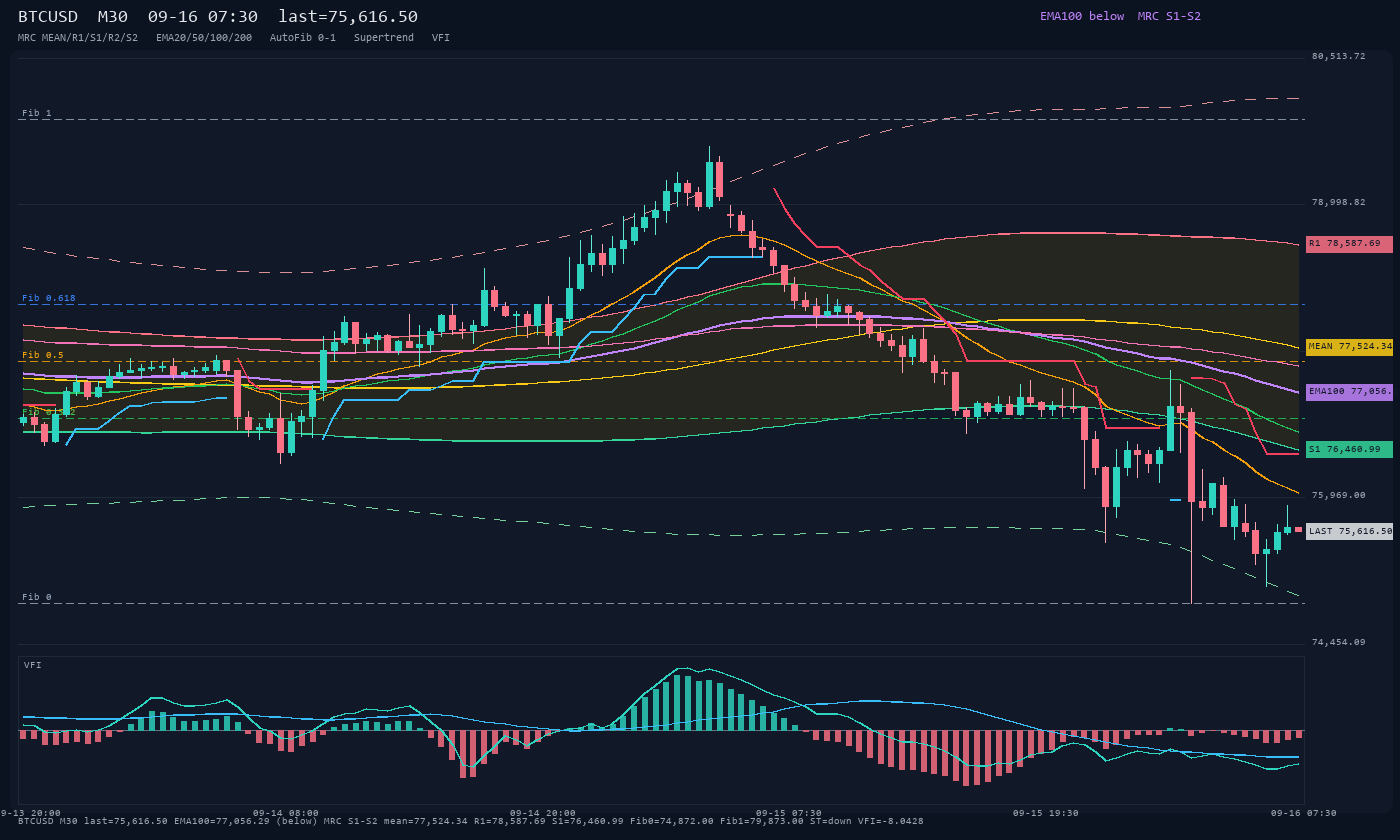Click the "Fib 0.5" level label
Screen dimensions: 1400x840
click(43, 355)
